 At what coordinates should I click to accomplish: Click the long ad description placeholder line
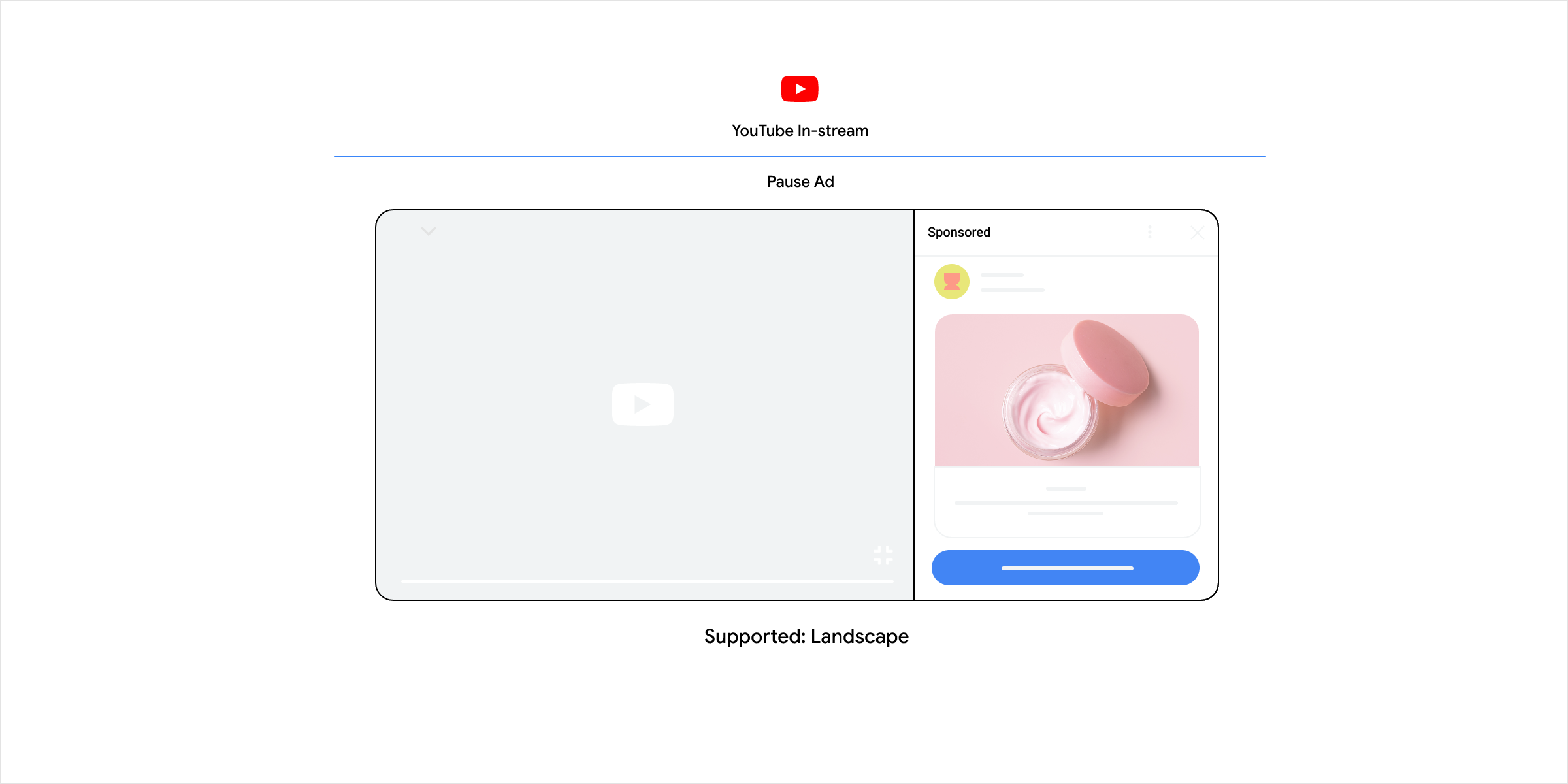(x=1066, y=503)
